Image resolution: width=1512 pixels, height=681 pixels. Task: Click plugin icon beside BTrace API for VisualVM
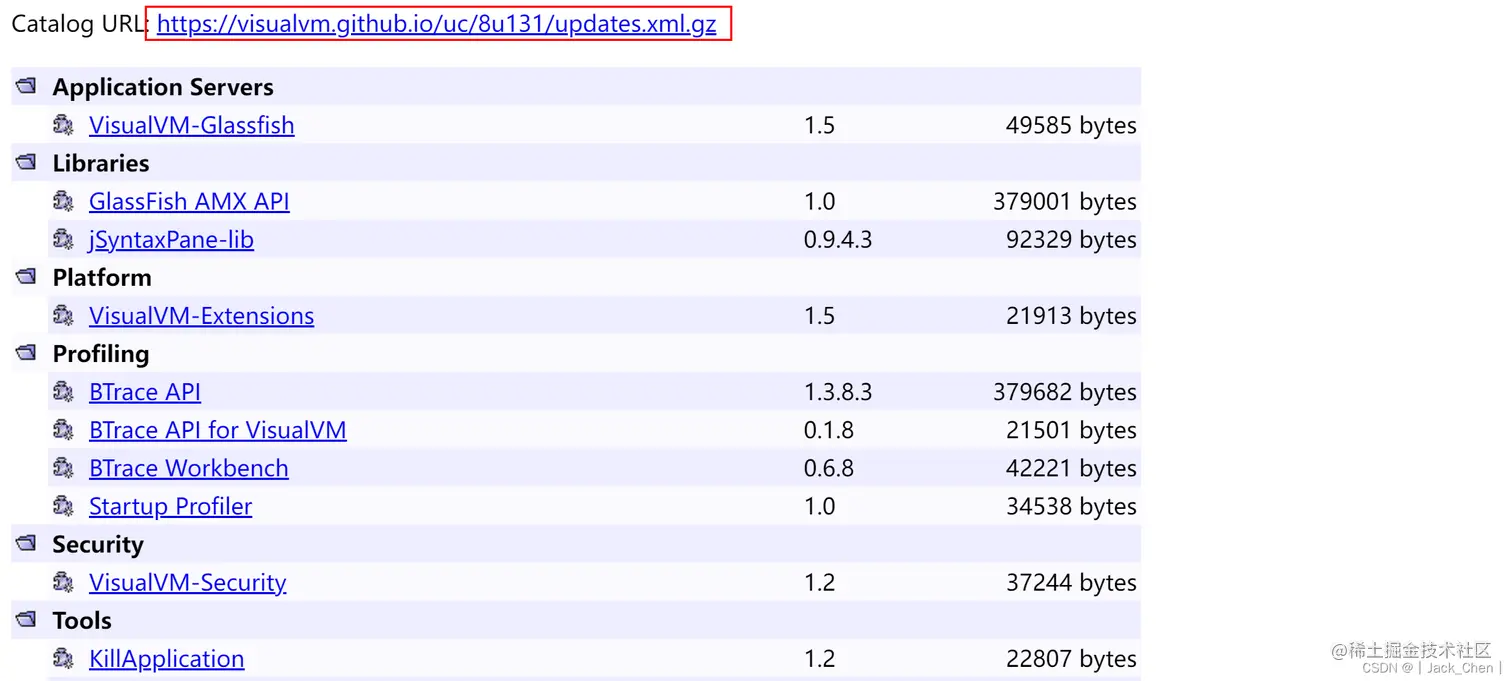click(x=63, y=429)
